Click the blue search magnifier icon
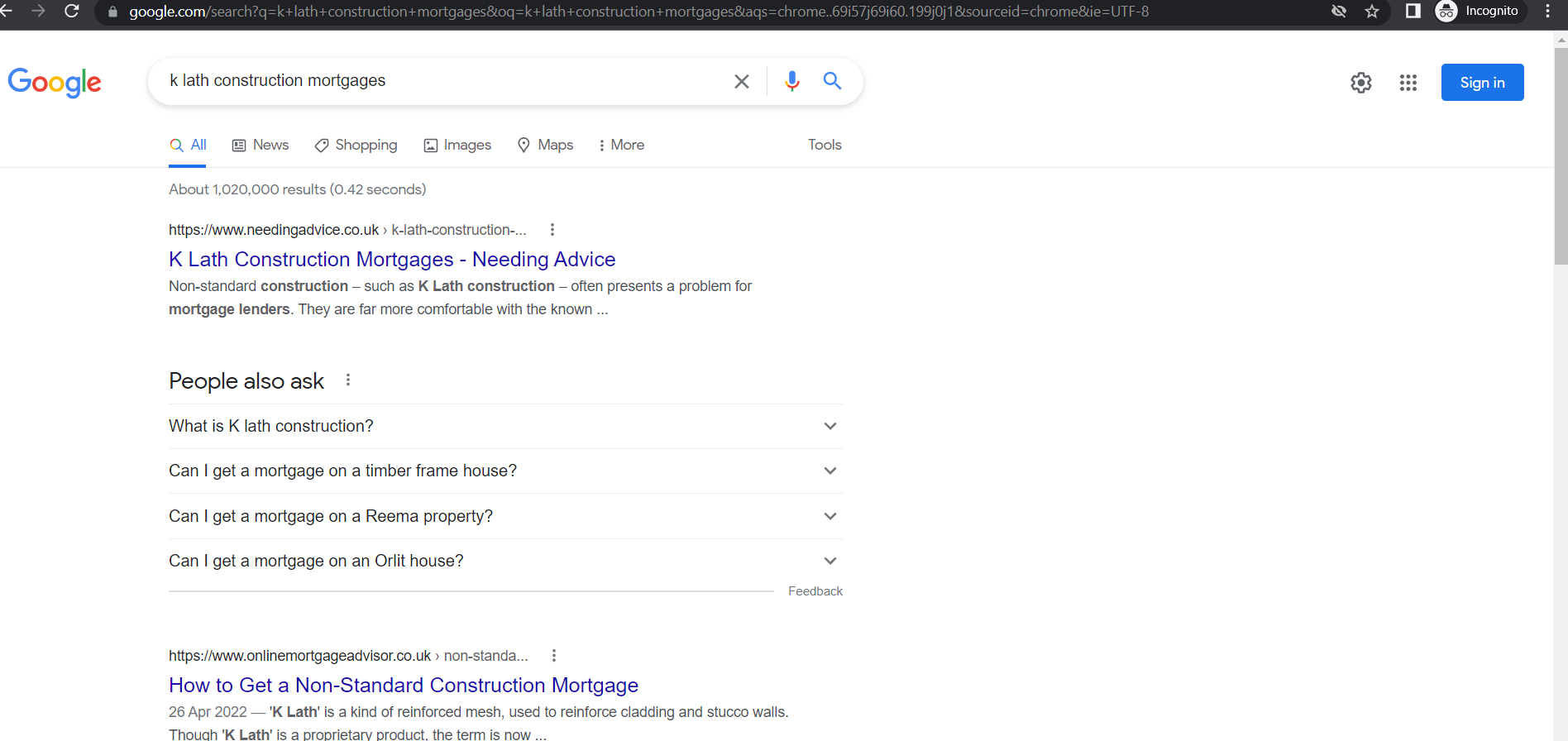 [832, 81]
